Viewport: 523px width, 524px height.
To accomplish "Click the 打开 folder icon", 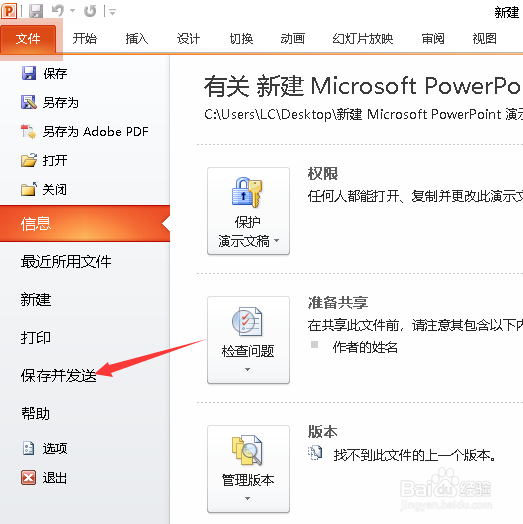I will click(29, 160).
